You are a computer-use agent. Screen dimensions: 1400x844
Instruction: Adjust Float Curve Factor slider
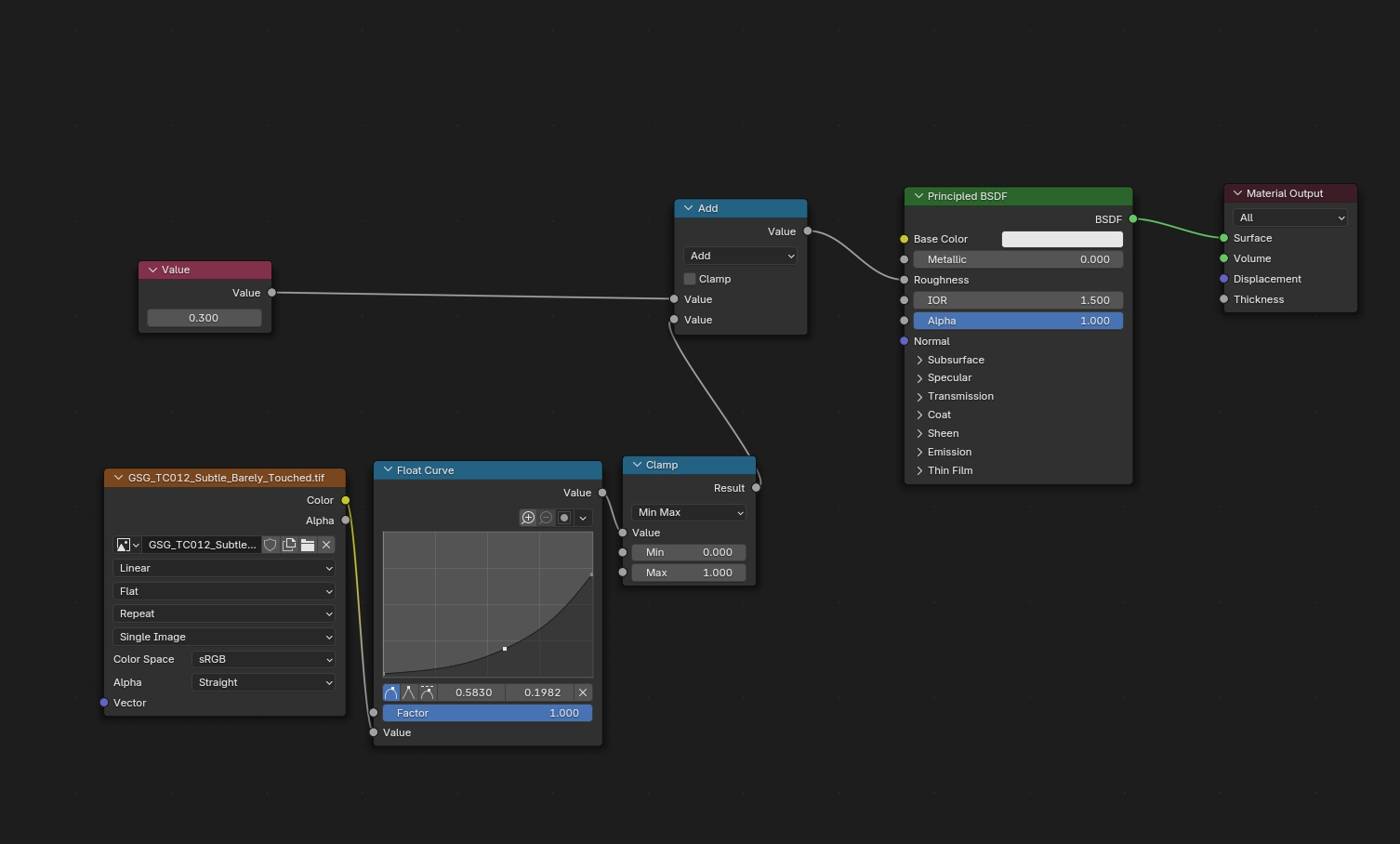[487, 713]
